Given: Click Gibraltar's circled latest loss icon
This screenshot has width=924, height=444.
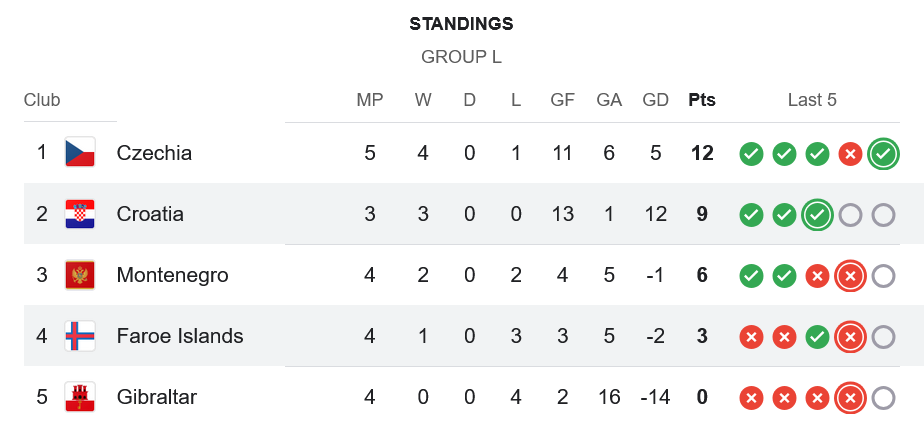Looking at the screenshot, I should (850, 398).
